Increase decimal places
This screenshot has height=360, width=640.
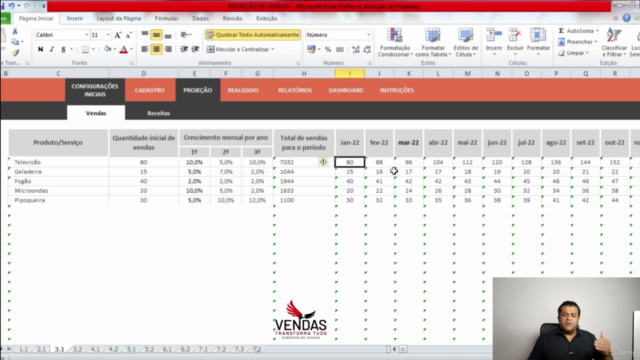(x=356, y=49)
